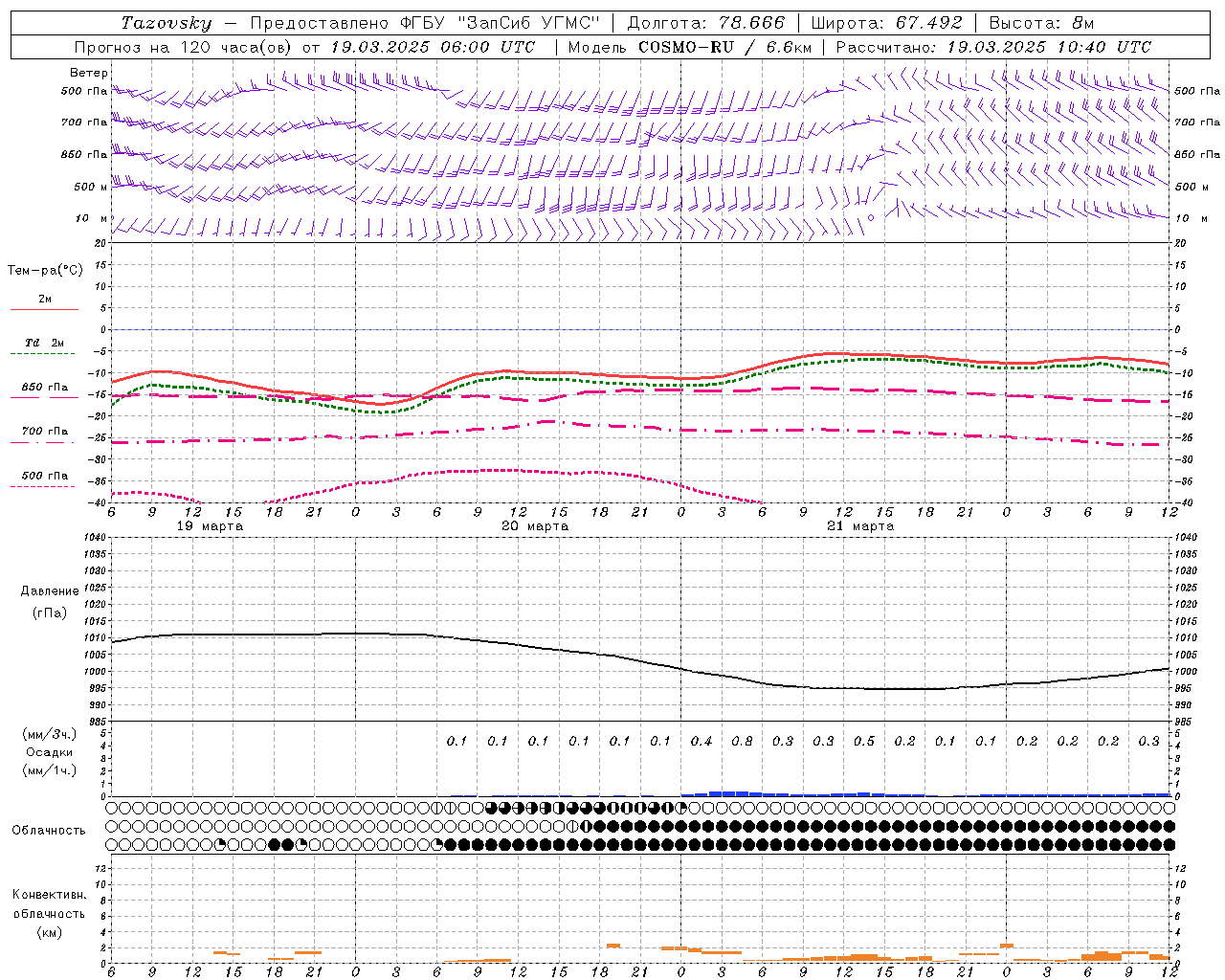Click the Высота: 8м field
Viewport: 1225px width, 980px height.
click(1041, 23)
